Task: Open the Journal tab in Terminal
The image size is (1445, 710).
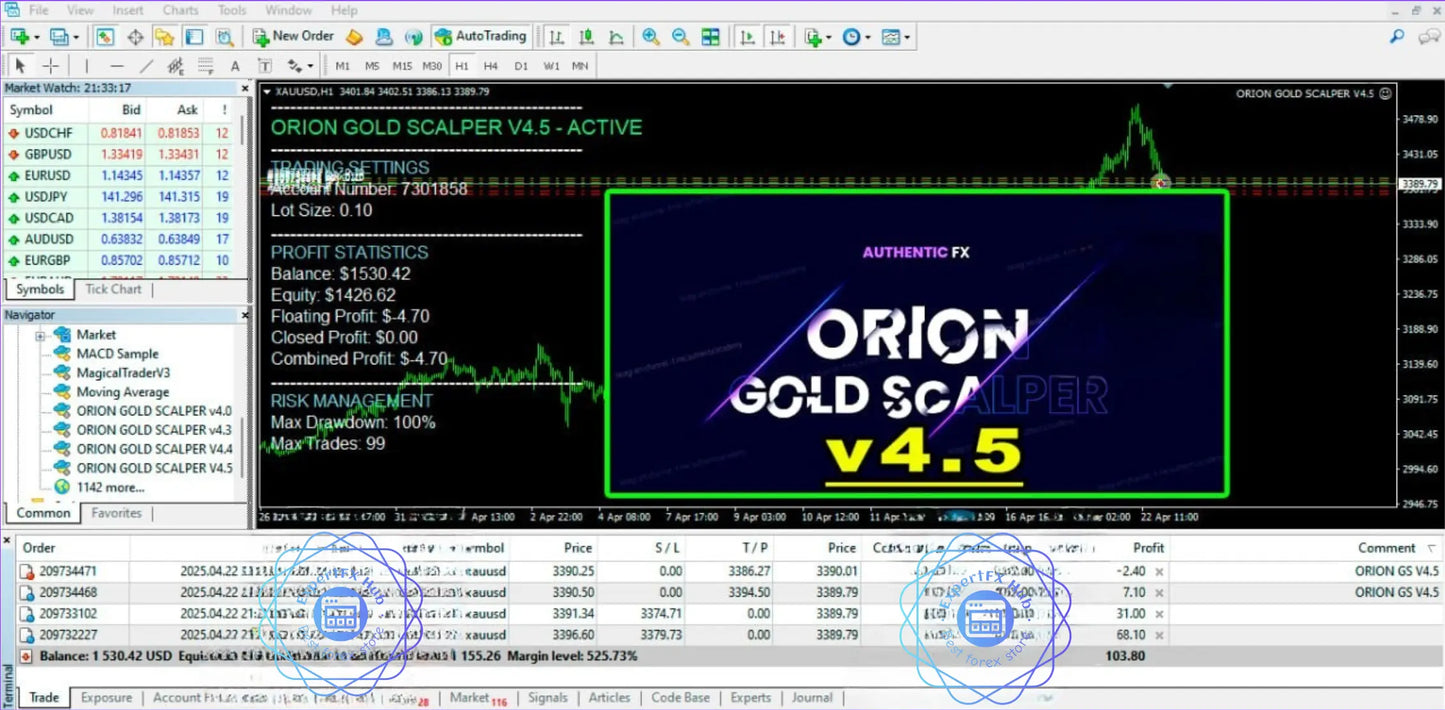Action: tap(812, 698)
